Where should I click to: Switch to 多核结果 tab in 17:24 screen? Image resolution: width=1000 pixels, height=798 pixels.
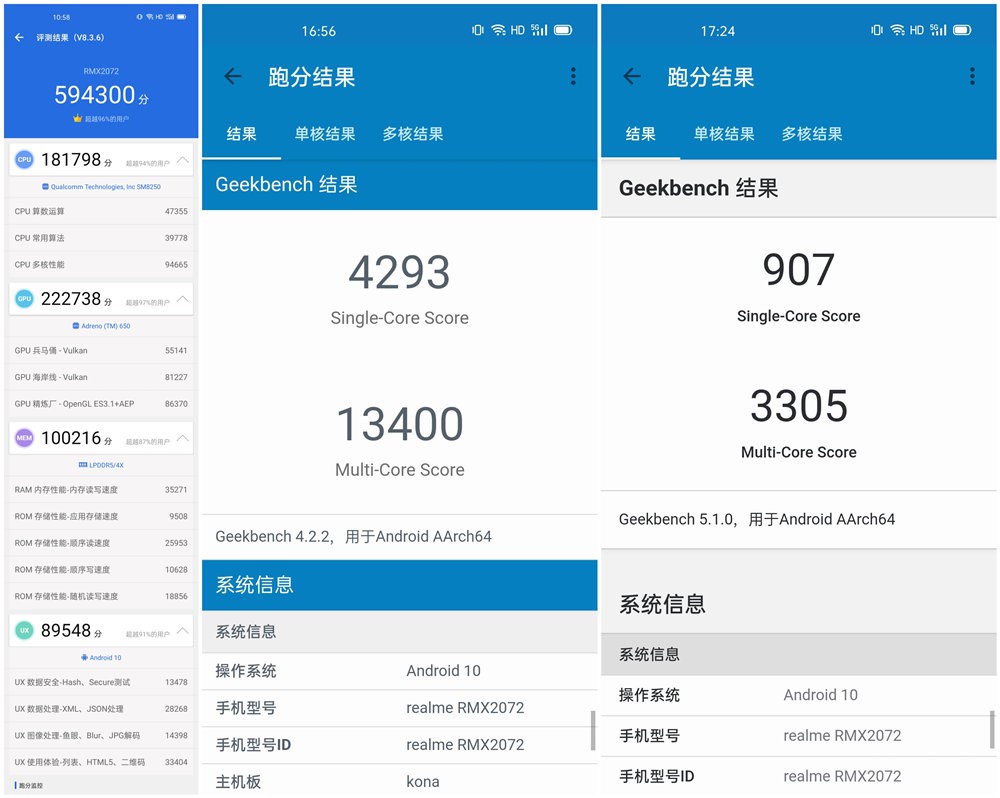(812, 134)
